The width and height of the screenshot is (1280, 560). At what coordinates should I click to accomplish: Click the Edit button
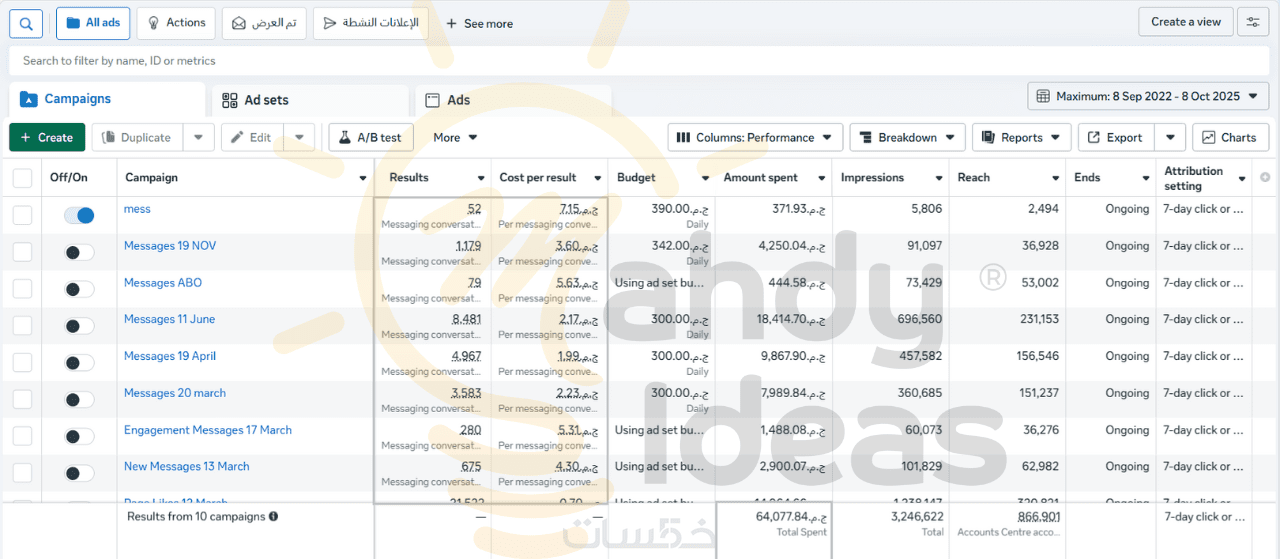click(x=252, y=137)
